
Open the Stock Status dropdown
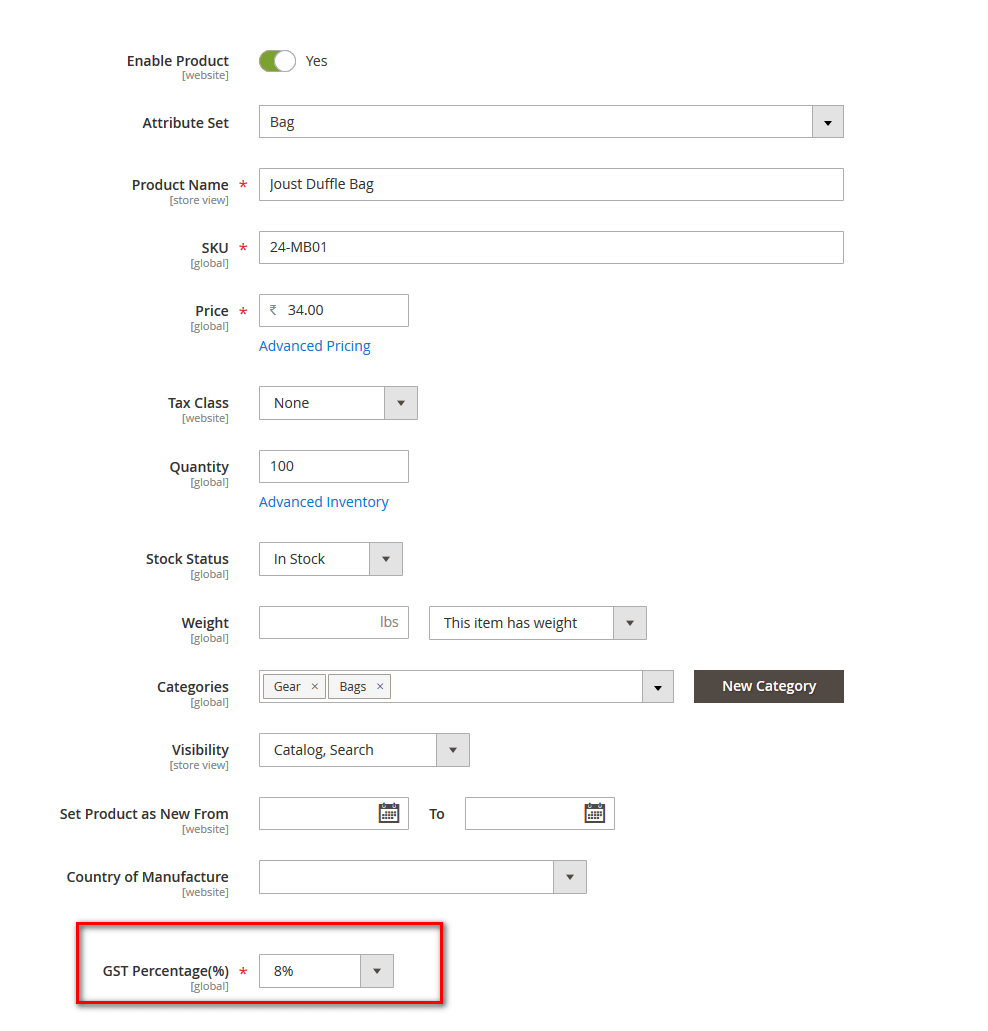331,559
